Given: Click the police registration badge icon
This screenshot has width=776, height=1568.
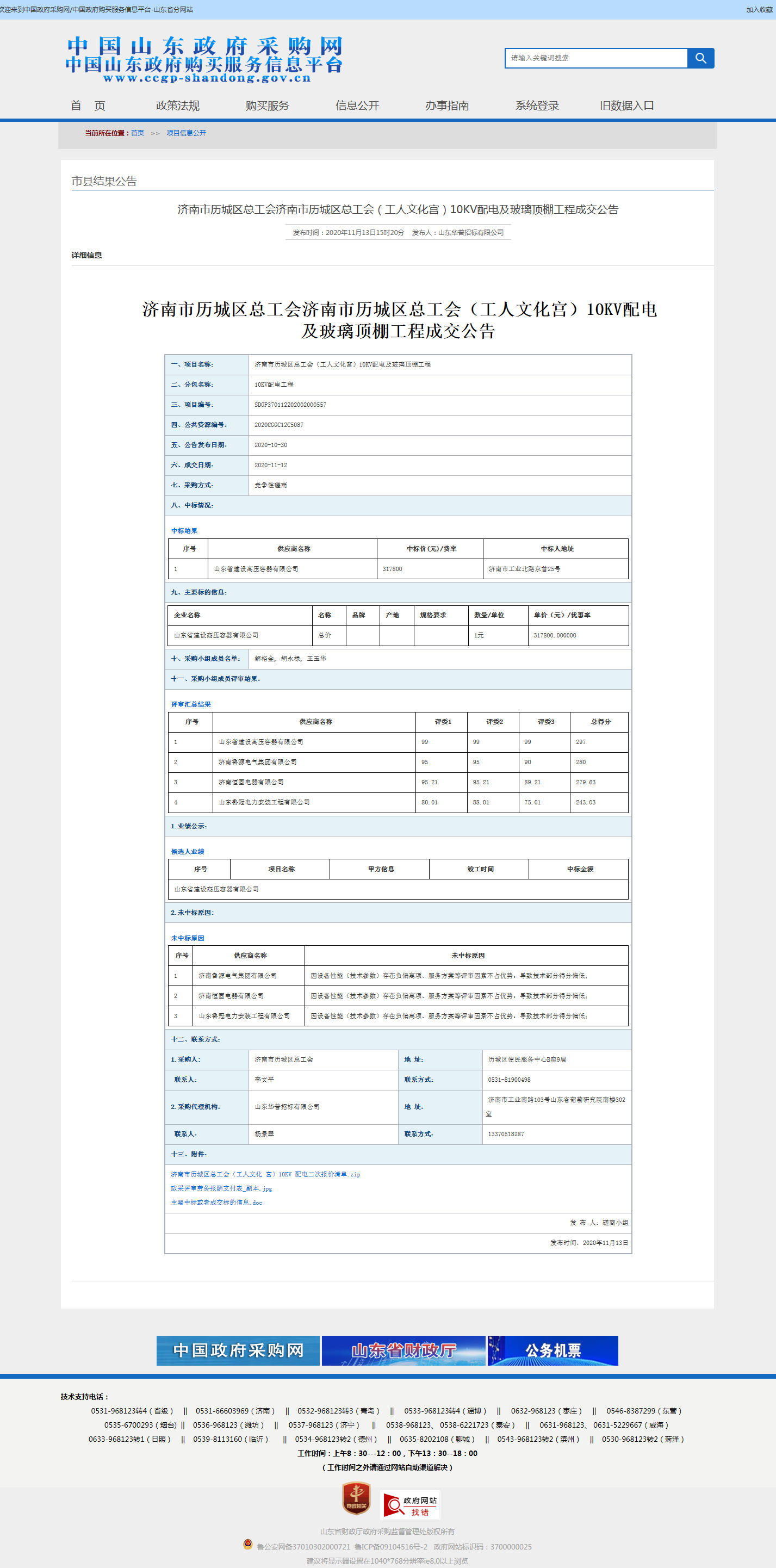Looking at the screenshot, I should click(248, 1544).
